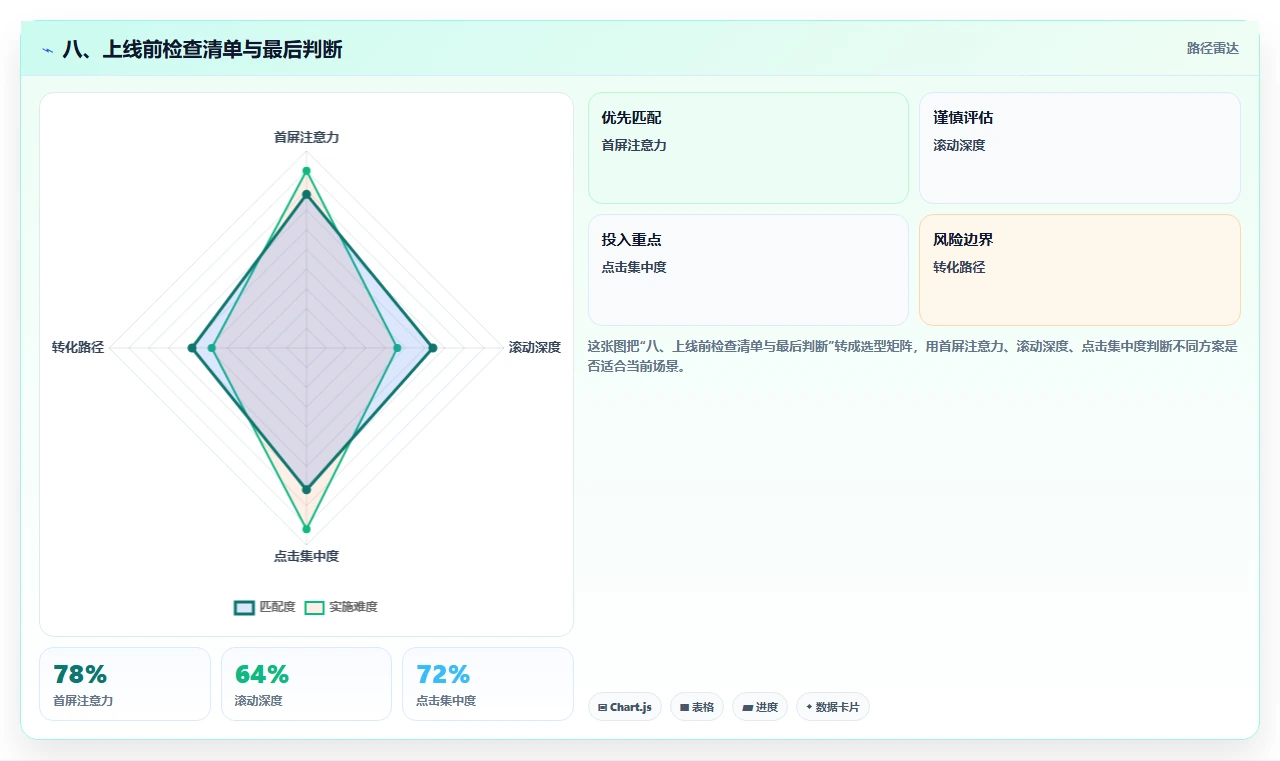This screenshot has width=1280, height=761.
Task: Click the 72% 点击集中度 stat card
Action: (488, 684)
